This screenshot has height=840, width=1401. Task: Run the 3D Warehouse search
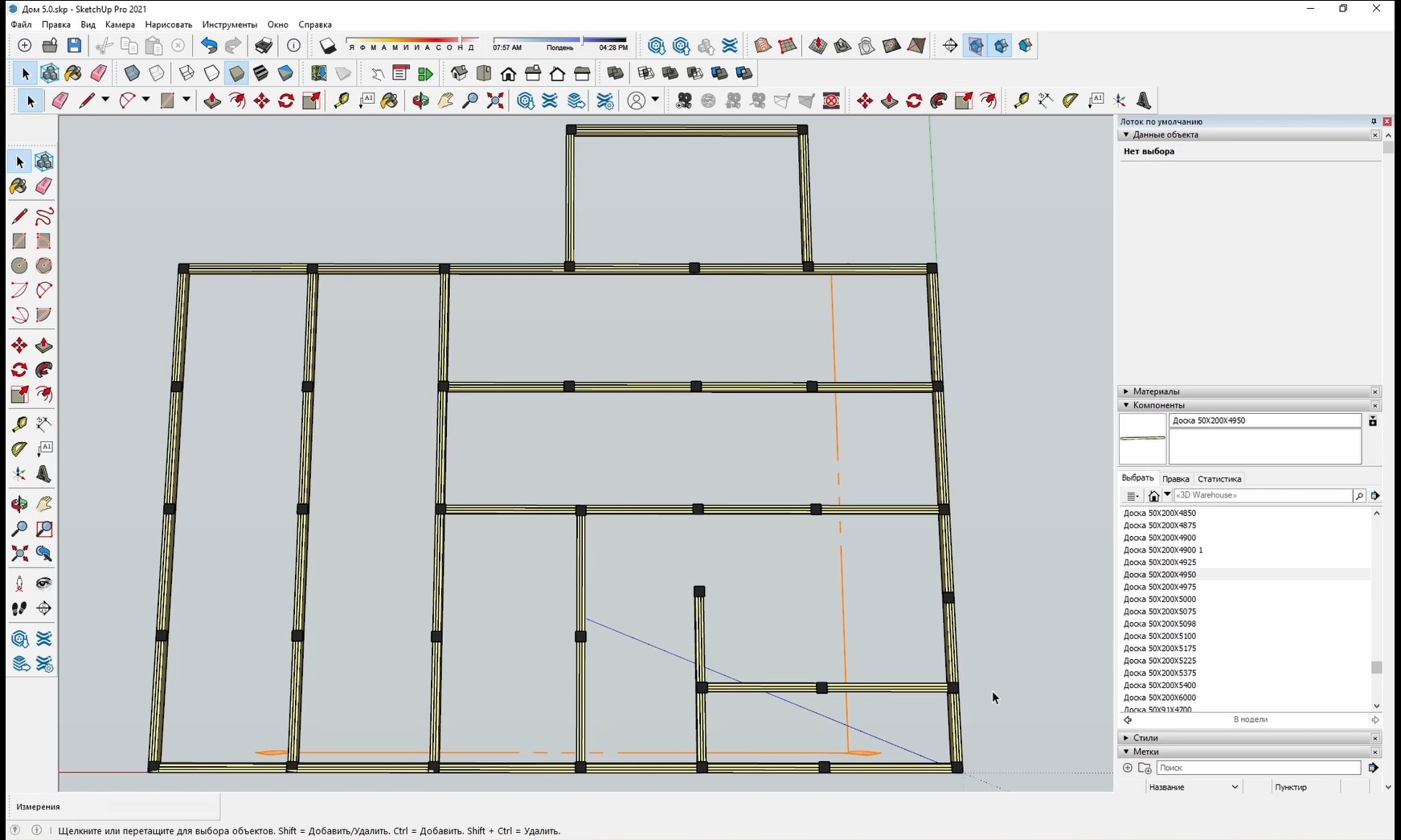tap(1358, 496)
